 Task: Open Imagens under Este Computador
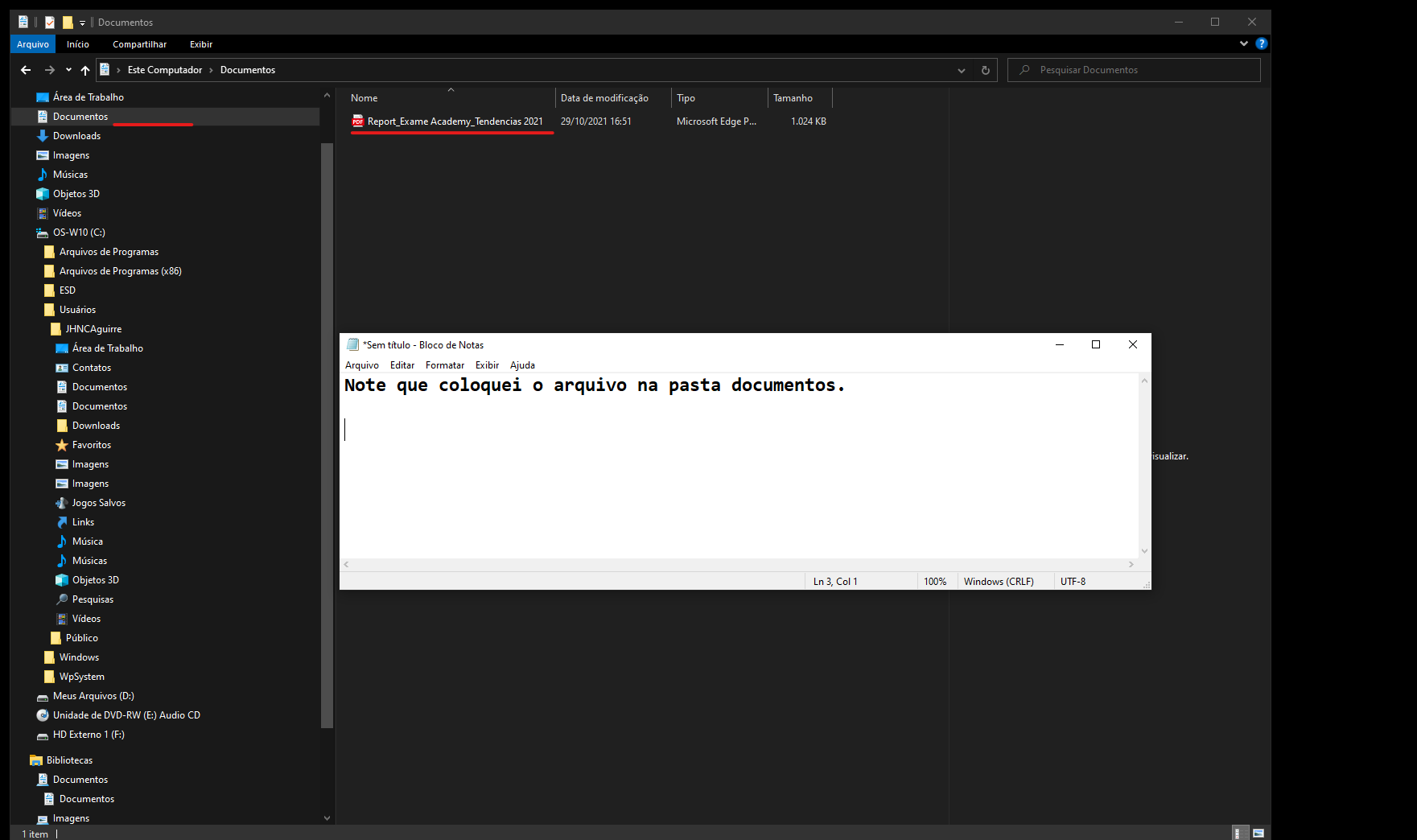point(71,155)
